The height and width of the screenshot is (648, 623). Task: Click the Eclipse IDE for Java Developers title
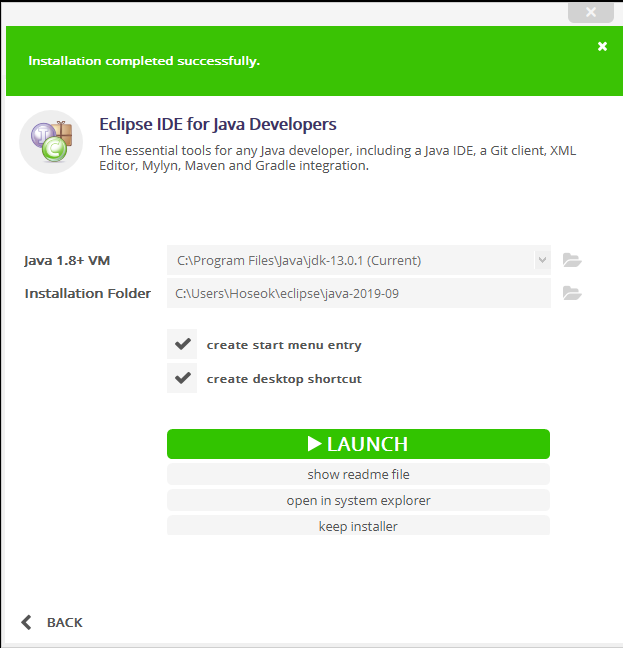218,124
